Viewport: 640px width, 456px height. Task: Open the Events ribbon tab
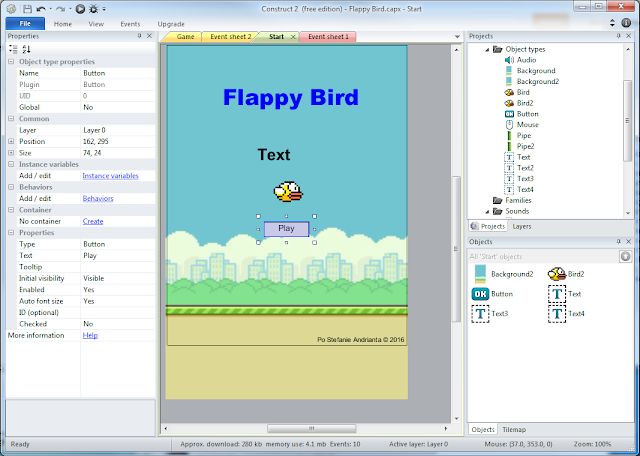[x=130, y=24]
